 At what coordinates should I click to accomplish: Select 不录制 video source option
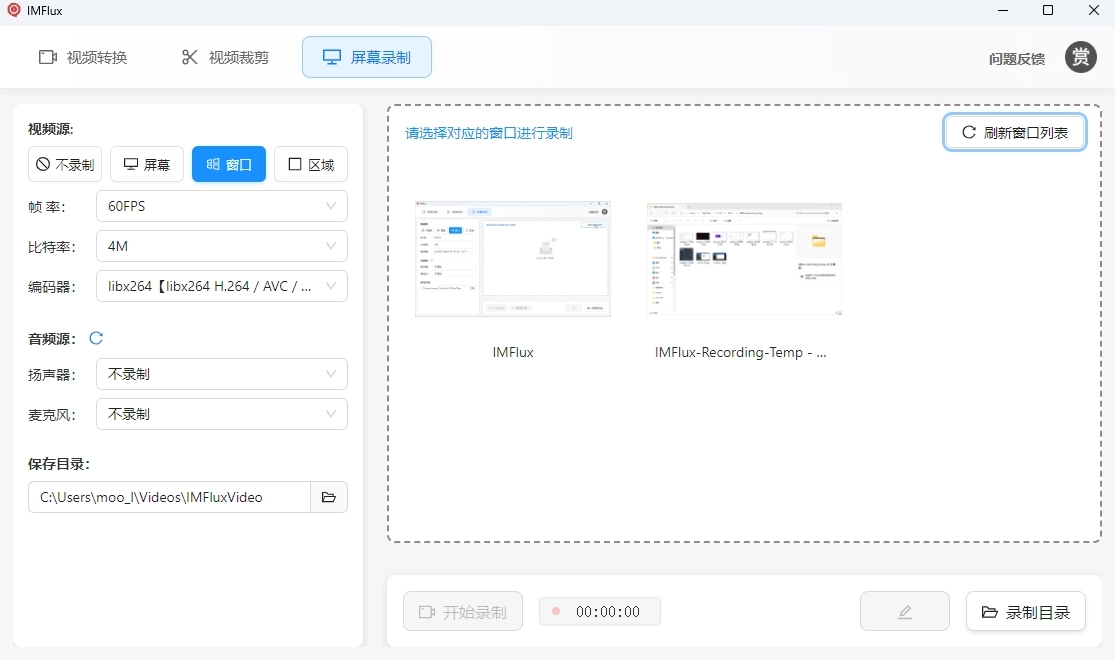(65, 164)
